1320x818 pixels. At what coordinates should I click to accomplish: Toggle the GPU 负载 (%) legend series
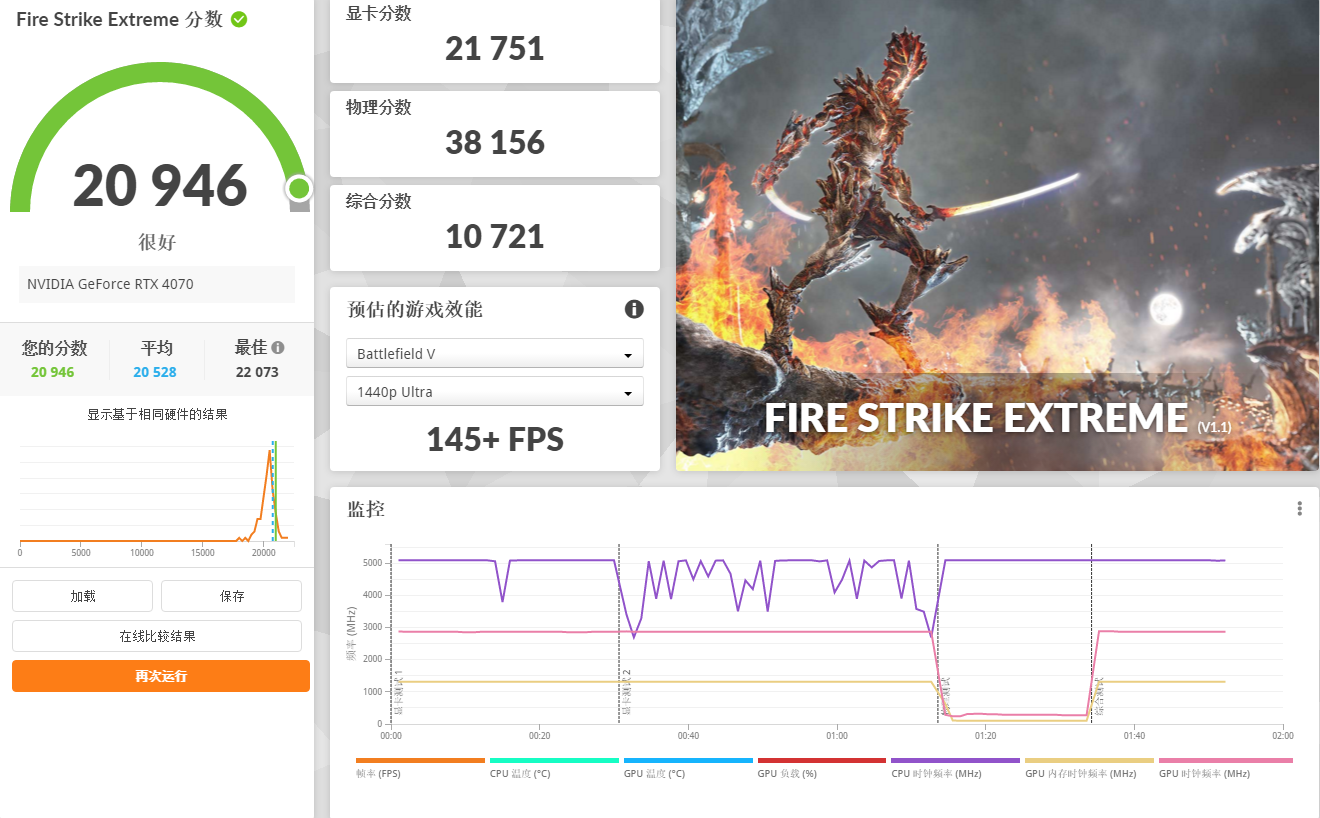coord(822,767)
